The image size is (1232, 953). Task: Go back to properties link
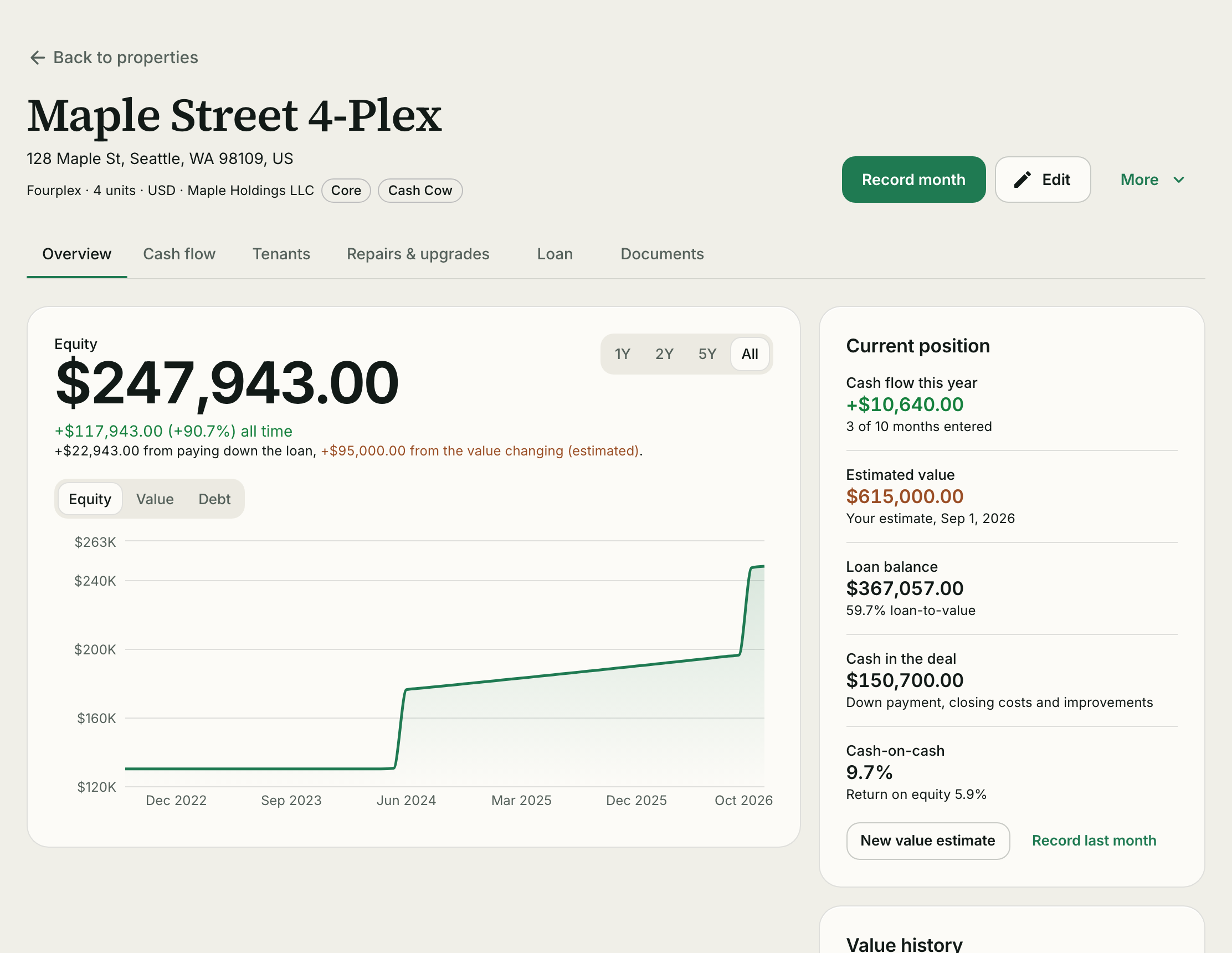point(114,58)
